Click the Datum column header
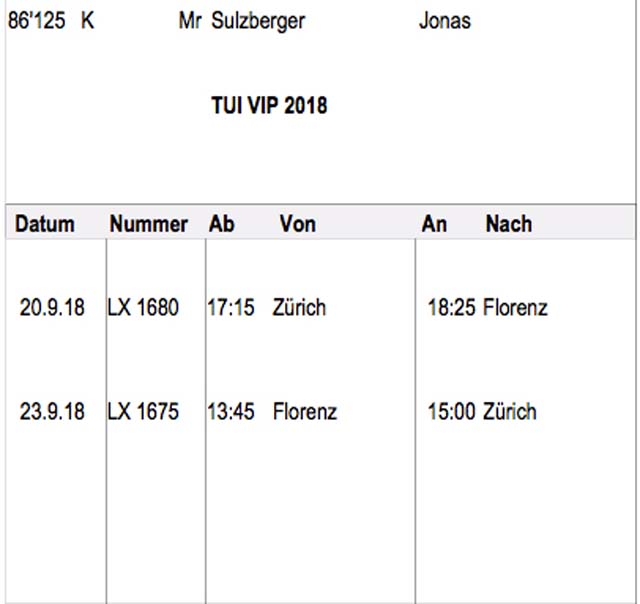This screenshot has height=604, width=640. [45, 224]
